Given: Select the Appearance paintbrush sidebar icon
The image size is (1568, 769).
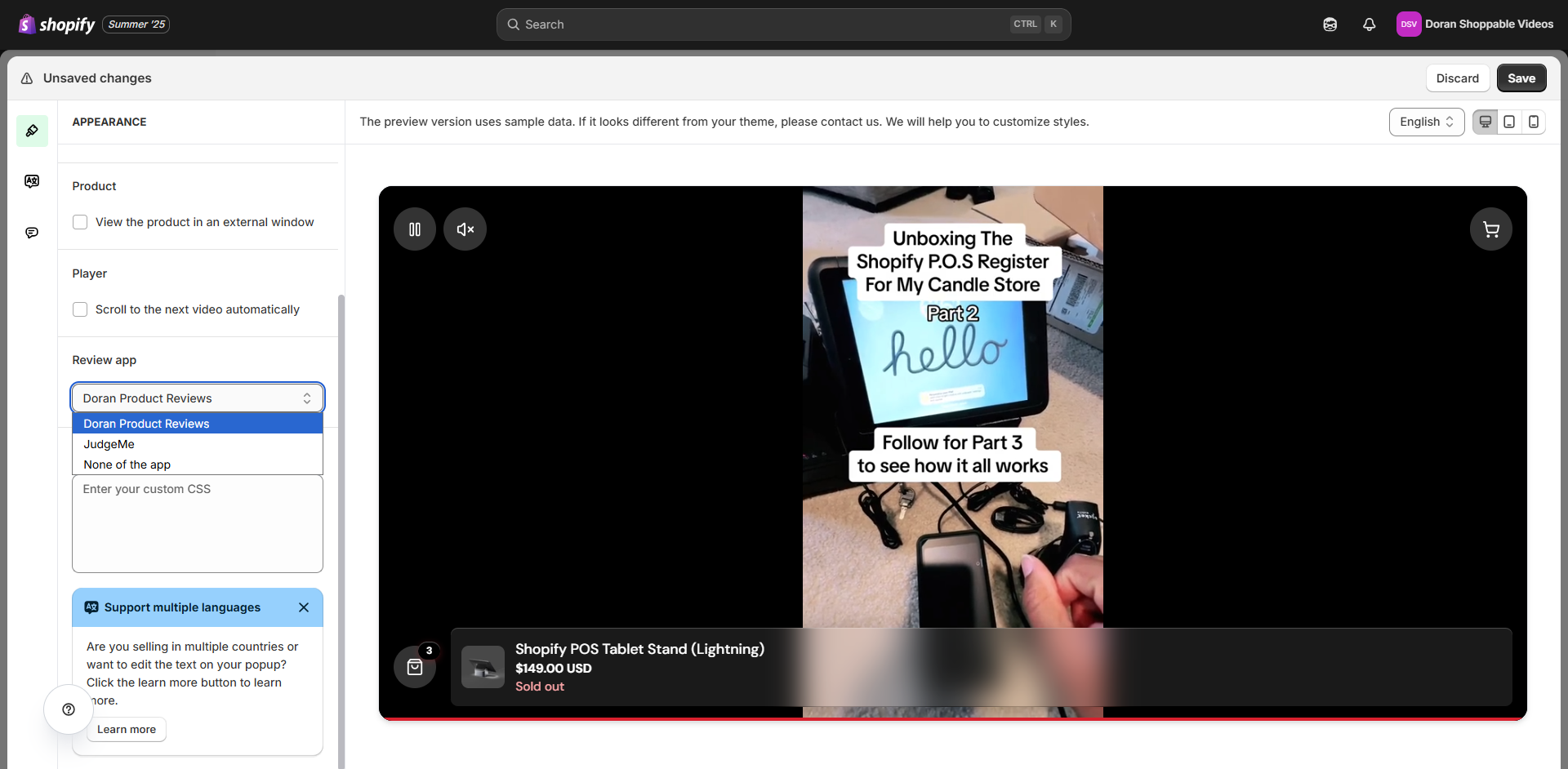Looking at the screenshot, I should [32, 131].
